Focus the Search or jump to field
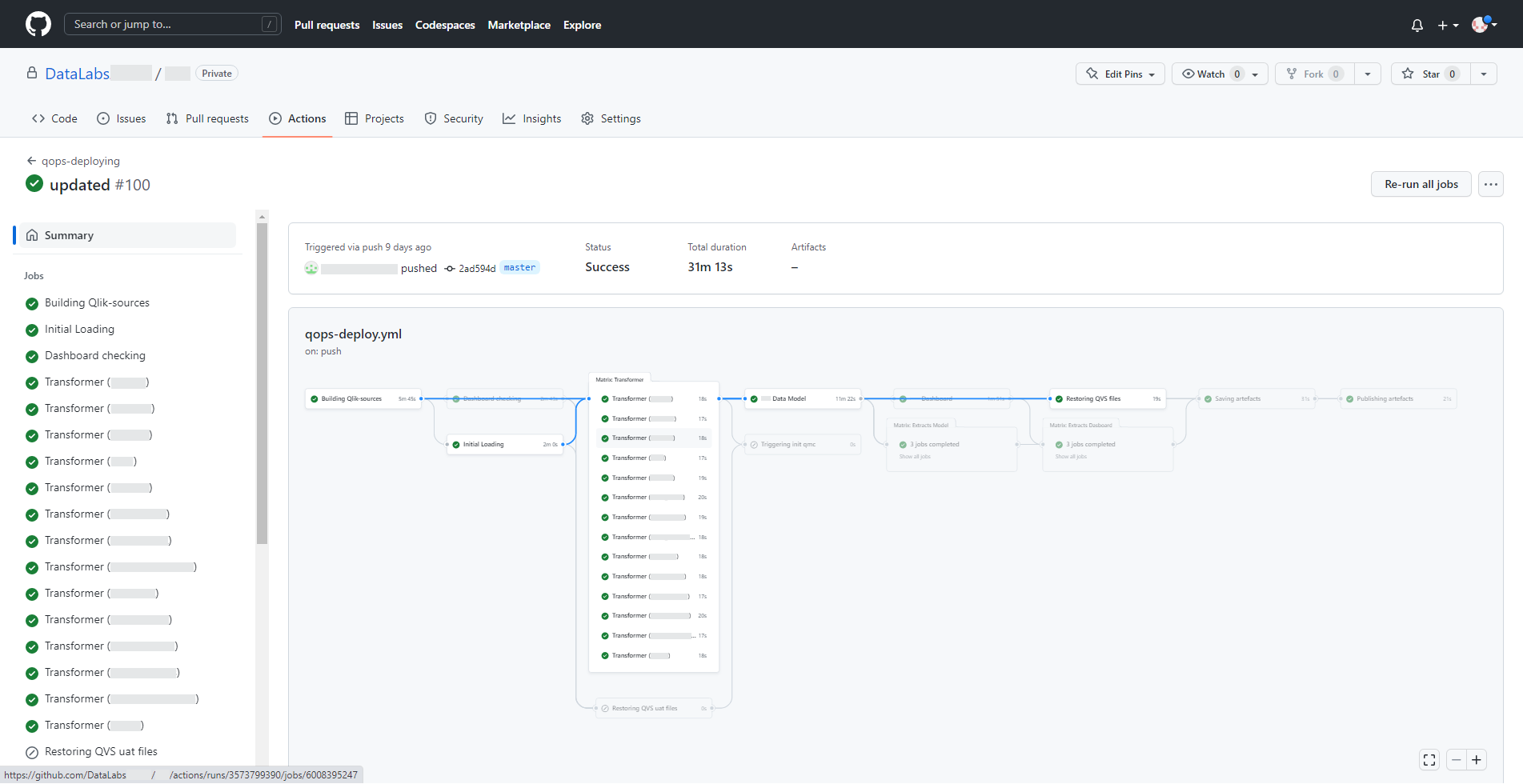 tap(172, 24)
